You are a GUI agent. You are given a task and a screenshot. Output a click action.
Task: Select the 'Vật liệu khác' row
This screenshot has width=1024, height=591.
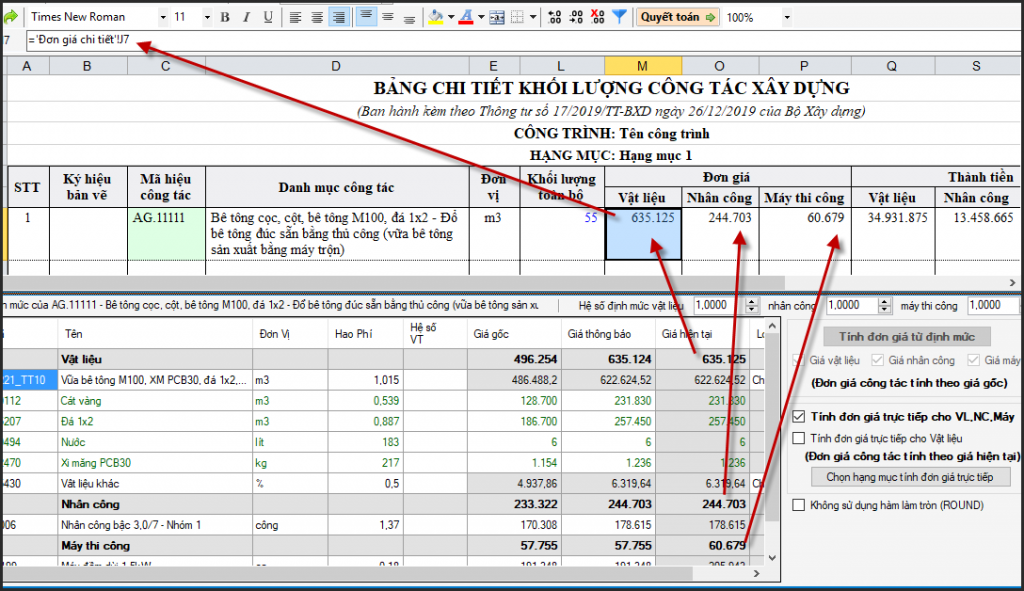(x=384, y=483)
